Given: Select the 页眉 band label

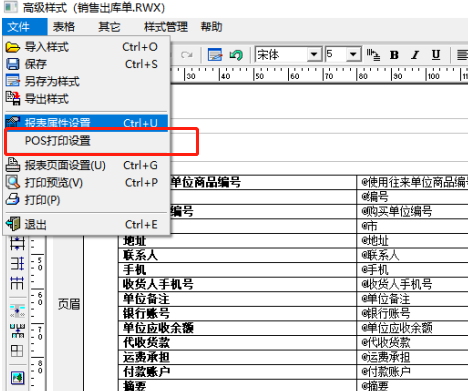Looking at the screenshot, I should coord(69,304).
